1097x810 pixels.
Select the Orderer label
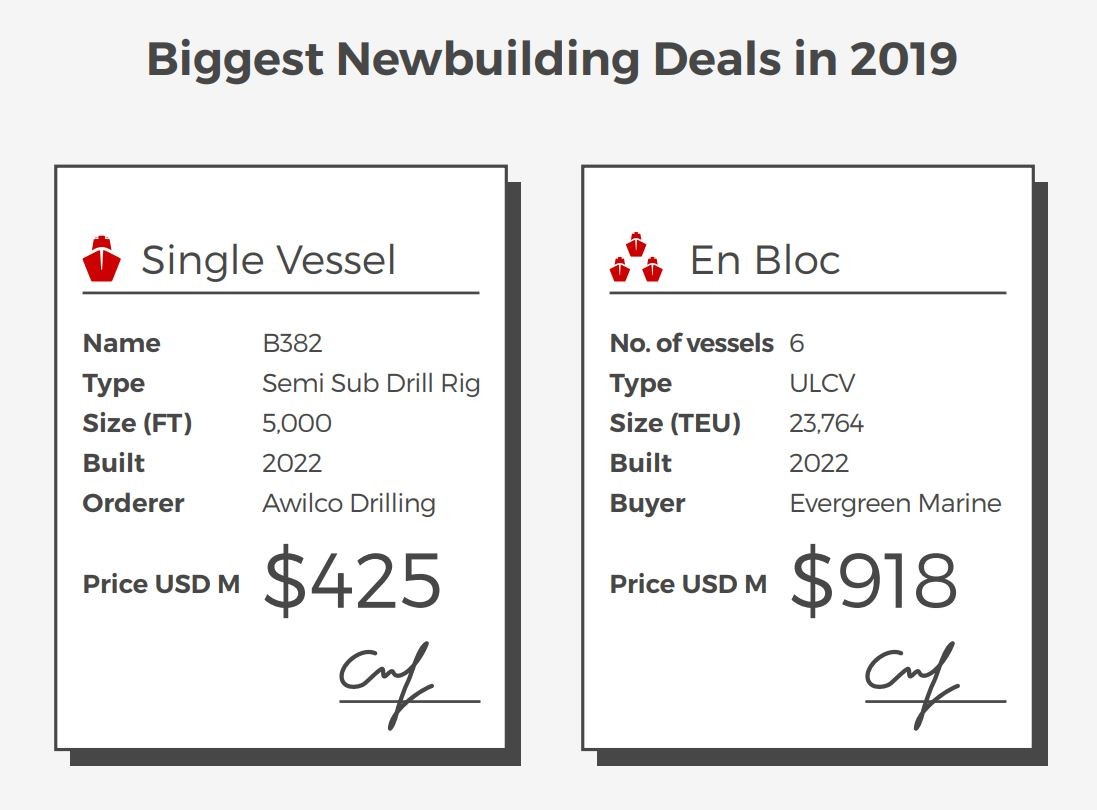(133, 503)
